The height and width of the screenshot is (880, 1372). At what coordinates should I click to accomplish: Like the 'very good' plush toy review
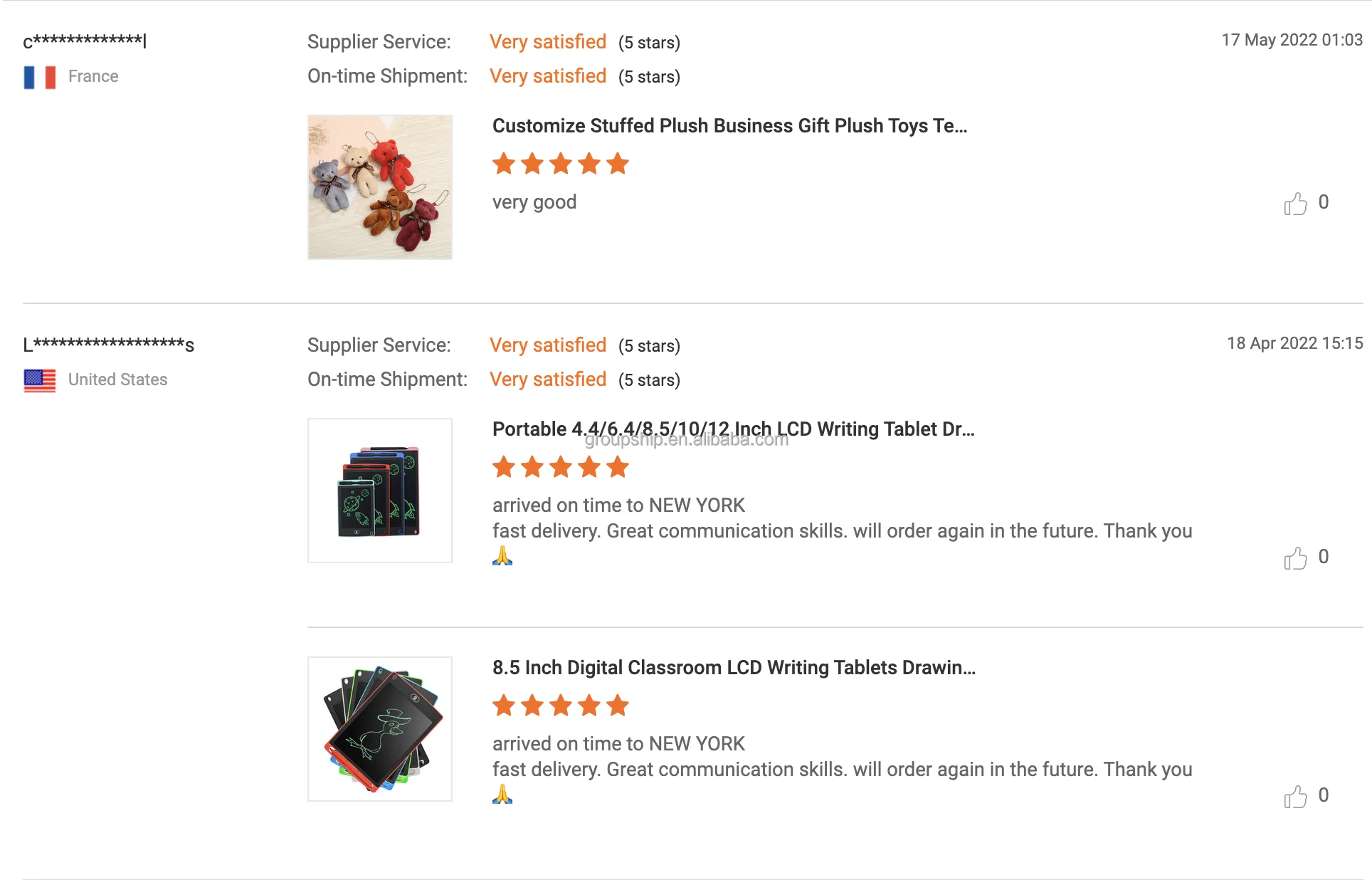tap(1295, 204)
